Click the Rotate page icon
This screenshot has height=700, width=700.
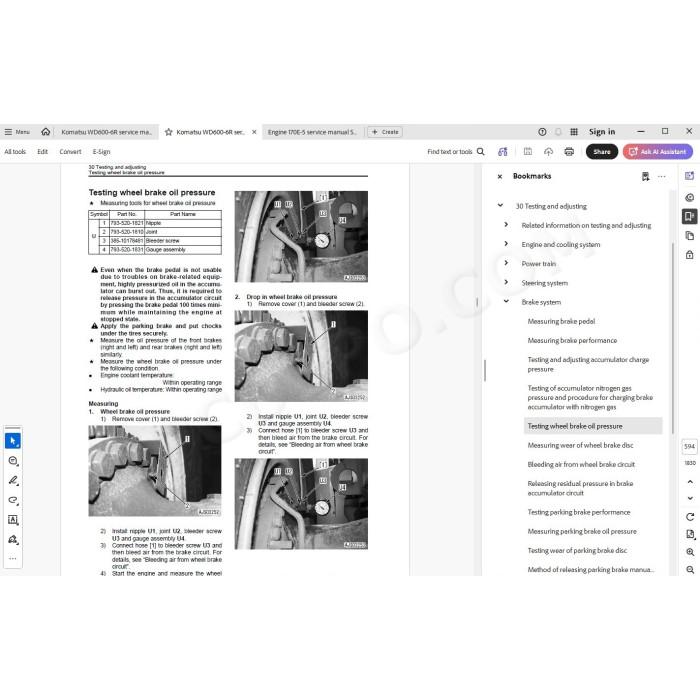pyautogui.click(x=690, y=517)
